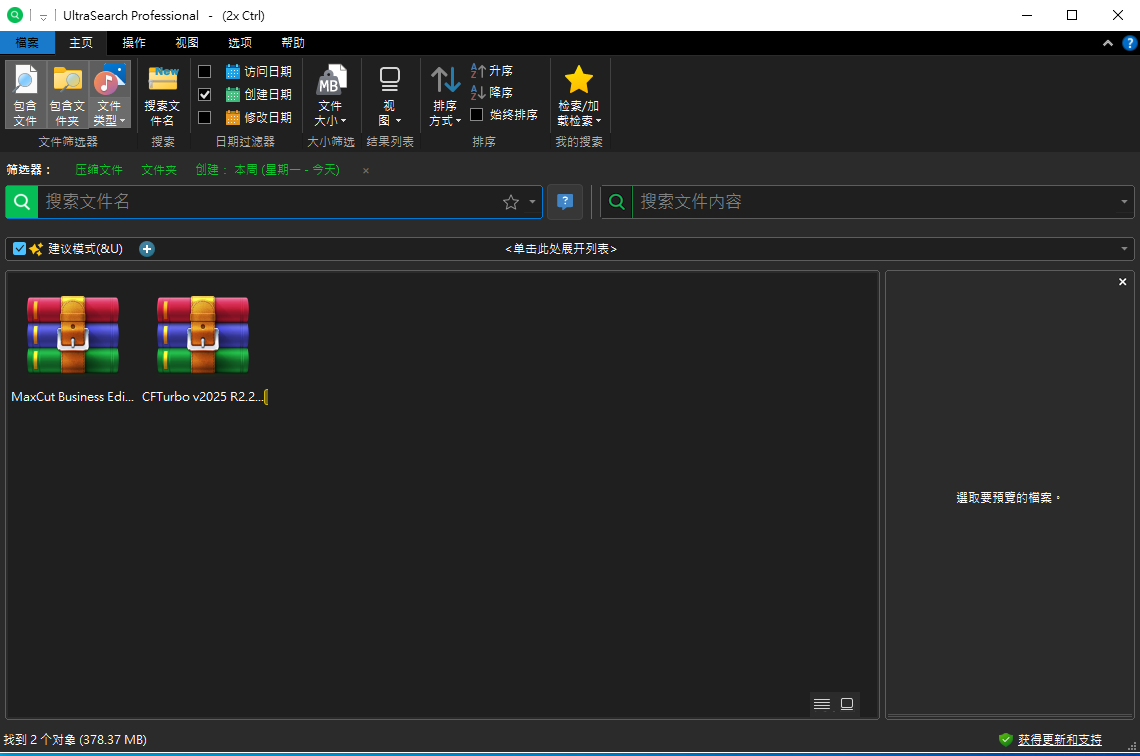Open the 文件大小 dropdown

pyautogui.click(x=330, y=94)
